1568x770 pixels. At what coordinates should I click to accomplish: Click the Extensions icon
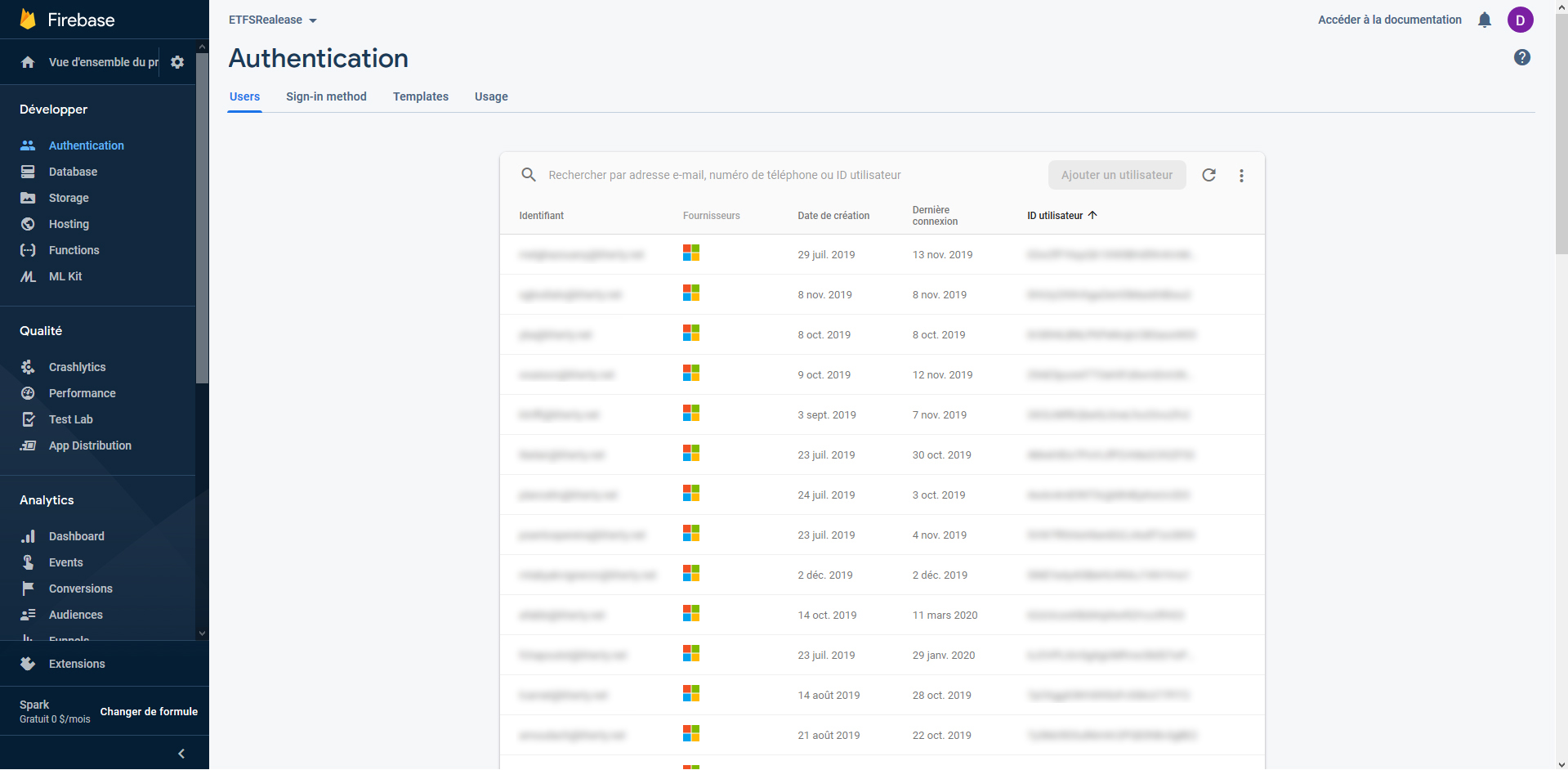[x=28, y=664]
